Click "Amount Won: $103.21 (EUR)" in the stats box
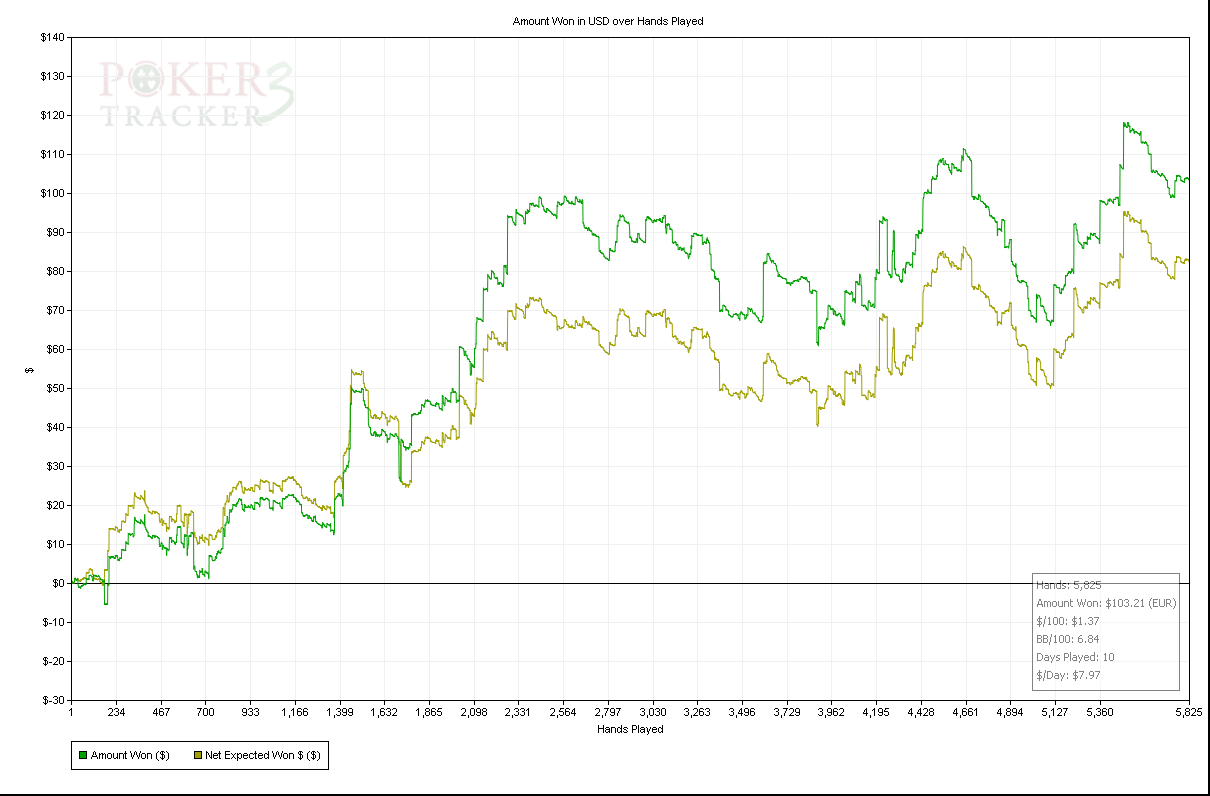 pos(1106,603)
